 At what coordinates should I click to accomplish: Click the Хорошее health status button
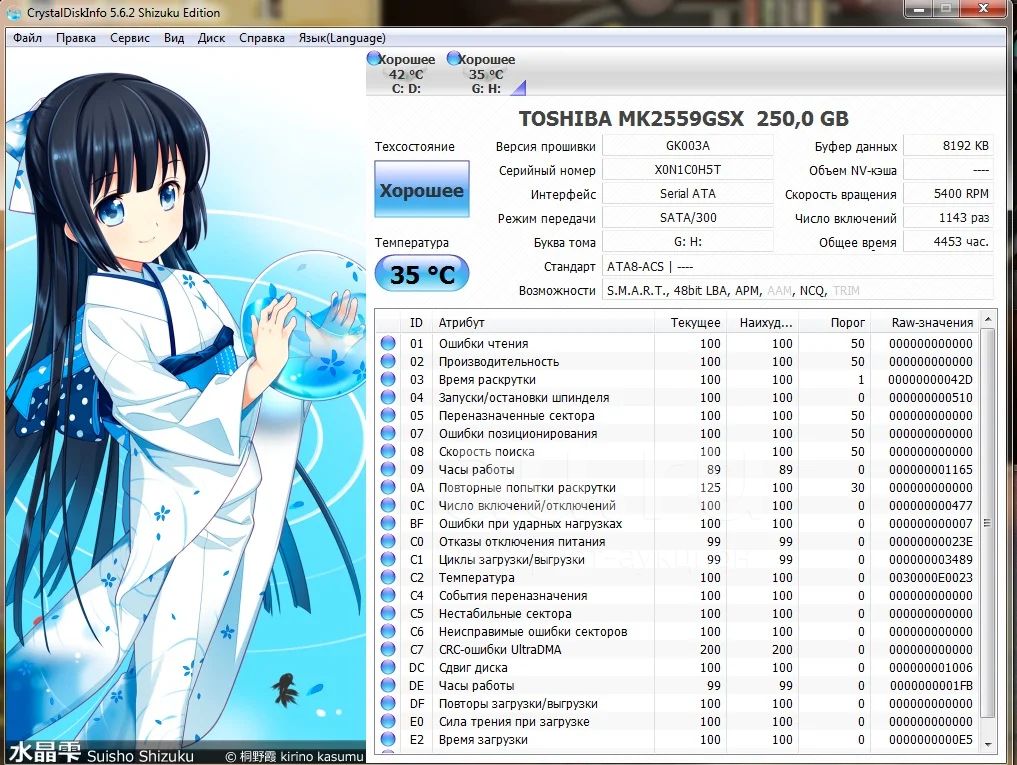[x=422, y=189]
